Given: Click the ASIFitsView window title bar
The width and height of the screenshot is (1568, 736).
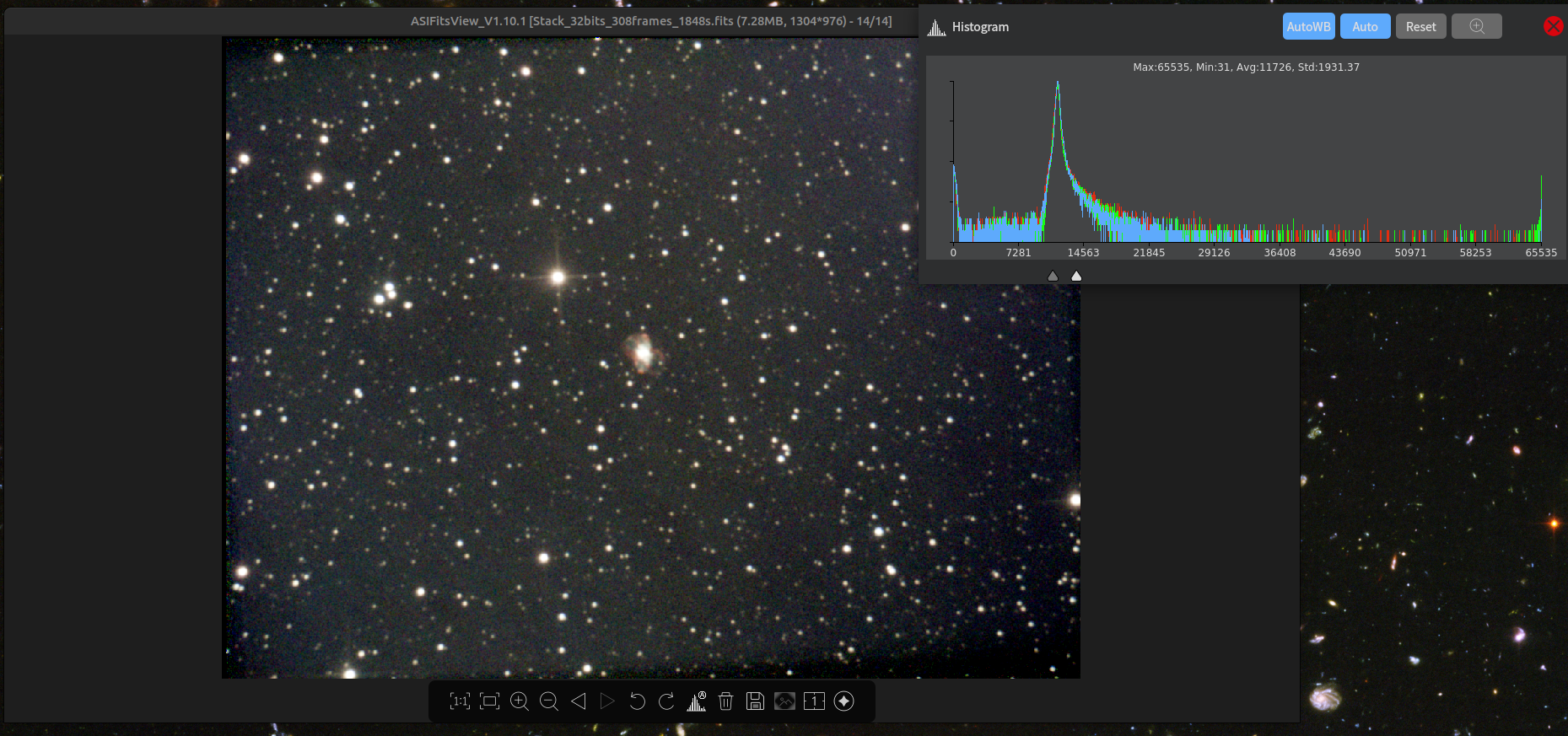Looking at the screenshot, I should pyautogui.click(x=651, y=21).
